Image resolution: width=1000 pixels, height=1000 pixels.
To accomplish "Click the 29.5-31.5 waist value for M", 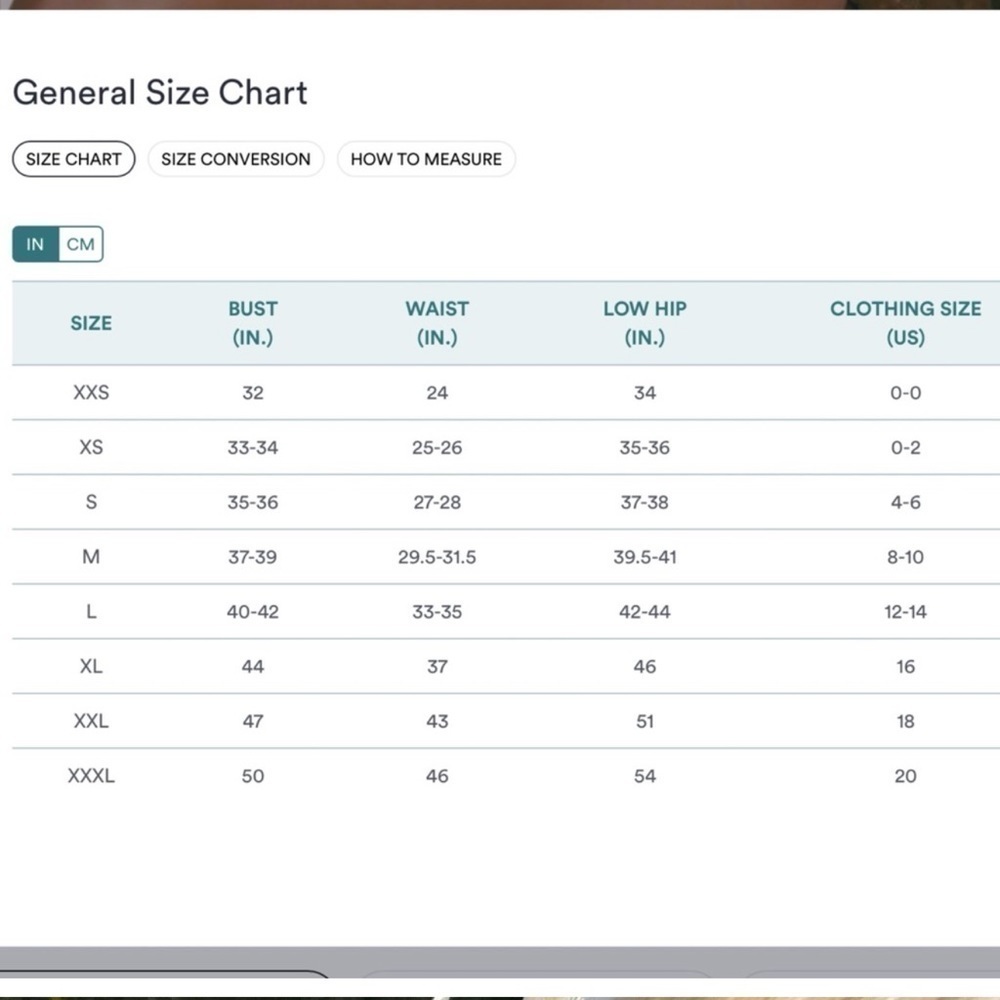I will click(x=437, y=557).
